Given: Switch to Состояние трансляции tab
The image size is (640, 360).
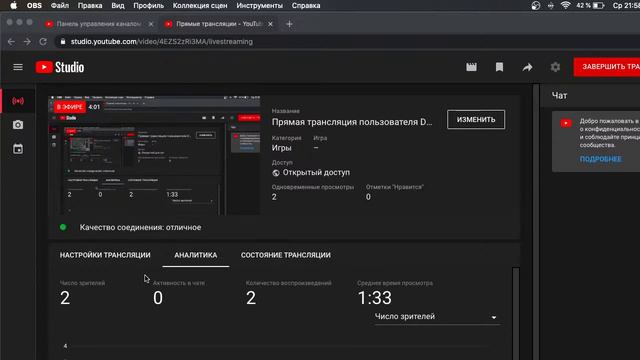Looking at the screenshot, I should point(286,255).
